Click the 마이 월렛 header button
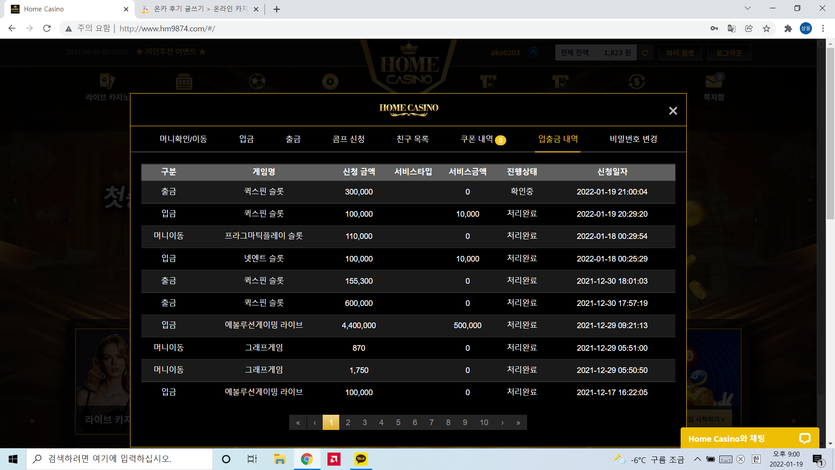 pyautogui.click(x=680, y=53)
